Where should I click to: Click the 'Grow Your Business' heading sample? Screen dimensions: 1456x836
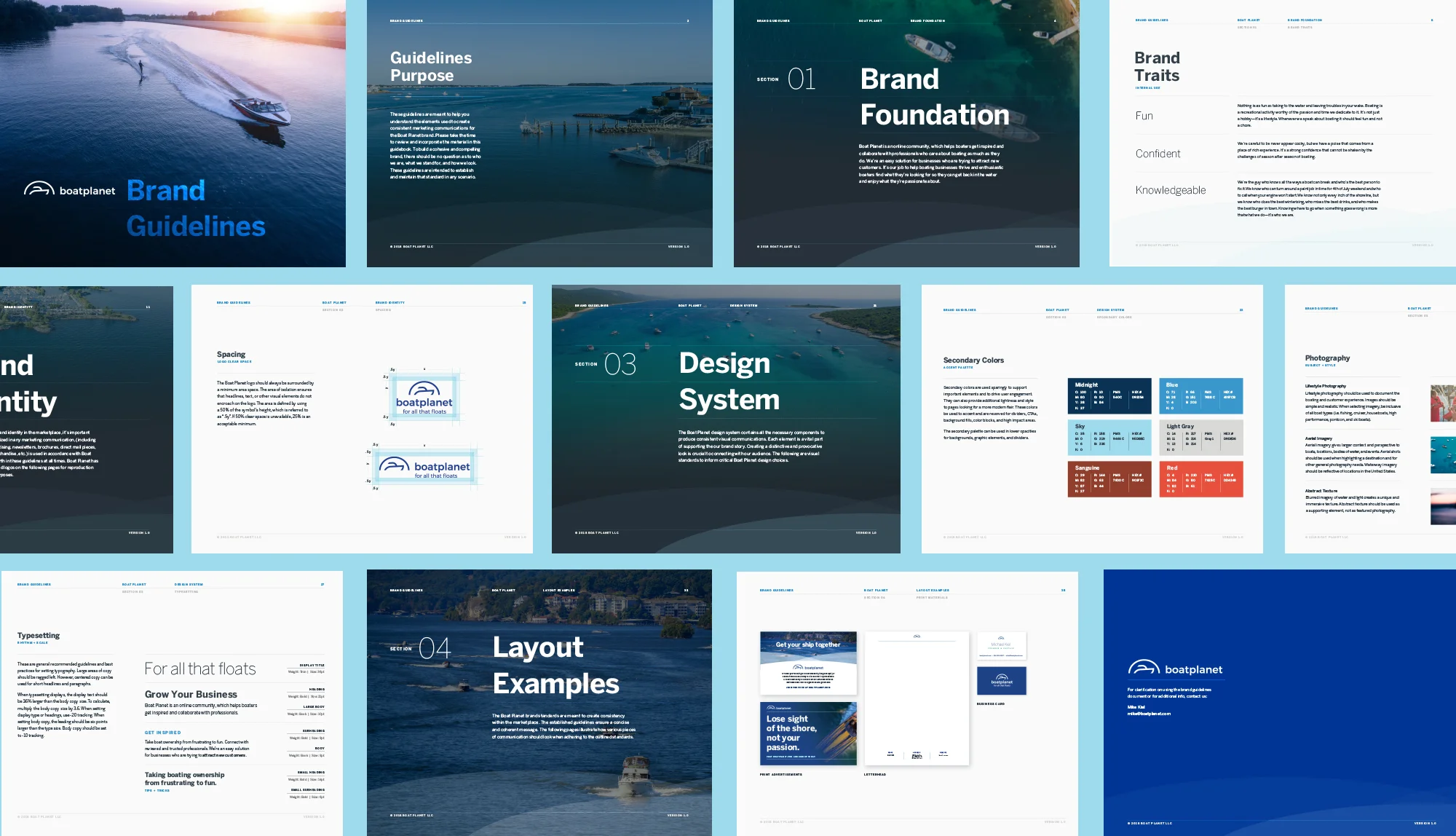click(x=191, y=694)
